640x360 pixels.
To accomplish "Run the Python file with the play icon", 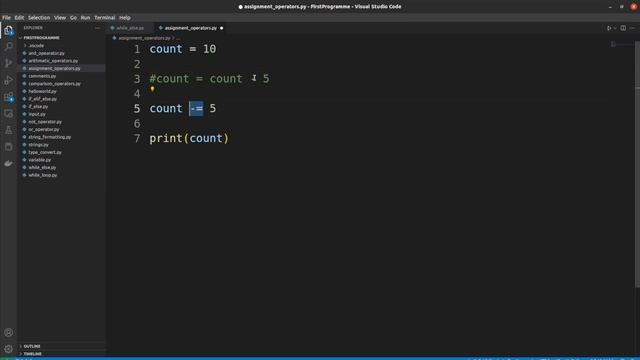I will [609, 28].
